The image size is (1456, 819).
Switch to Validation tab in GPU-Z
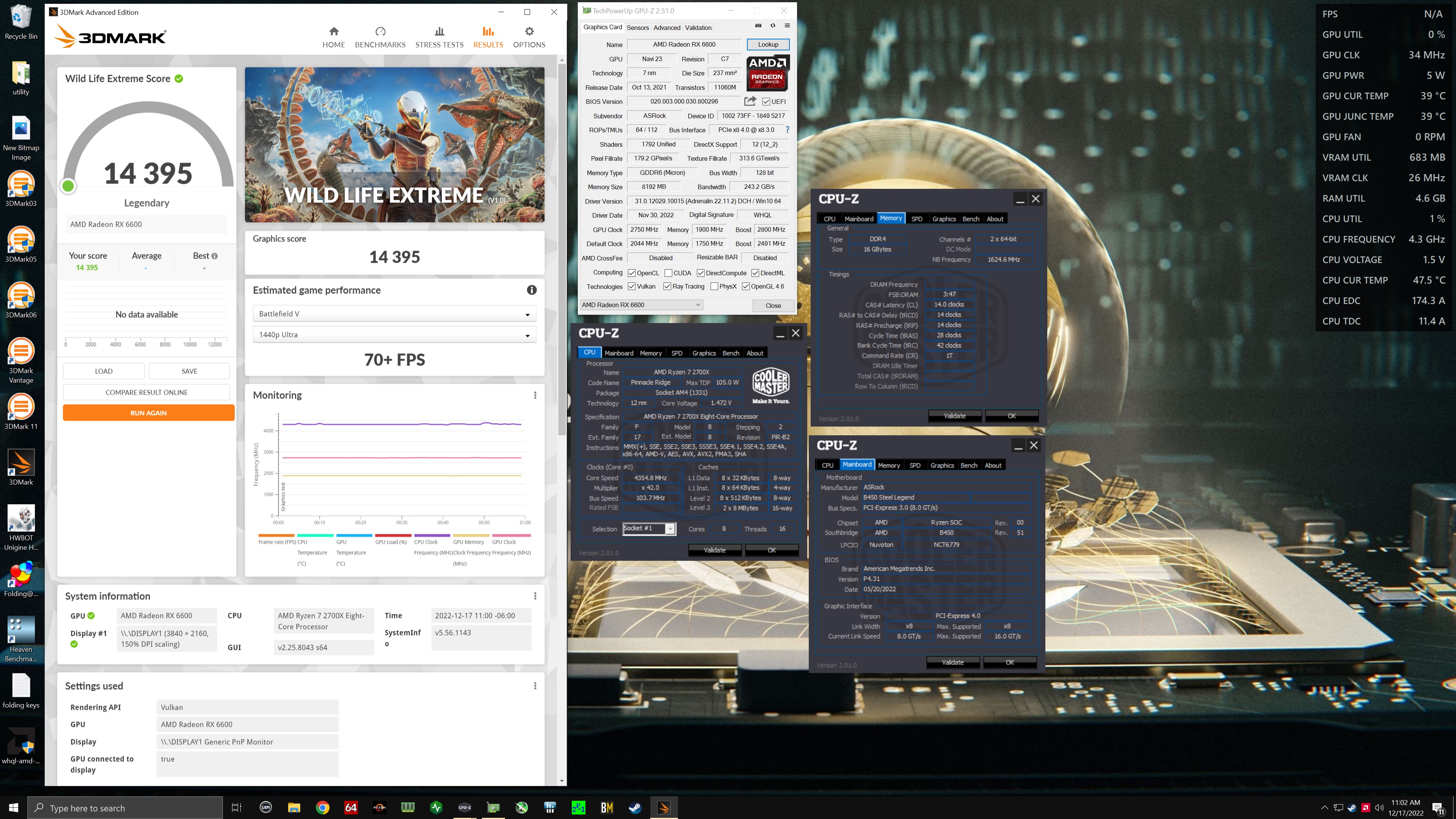click(x=698, y=27)
